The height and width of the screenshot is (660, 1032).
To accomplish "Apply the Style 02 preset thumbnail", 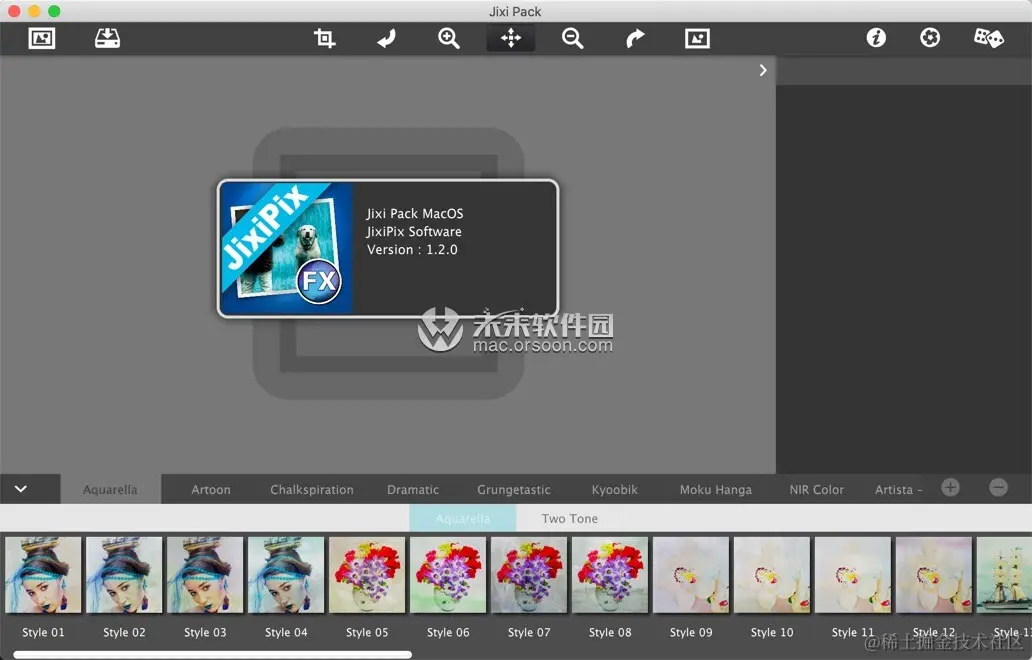I will pyautogui.click(x=124, y=575).
